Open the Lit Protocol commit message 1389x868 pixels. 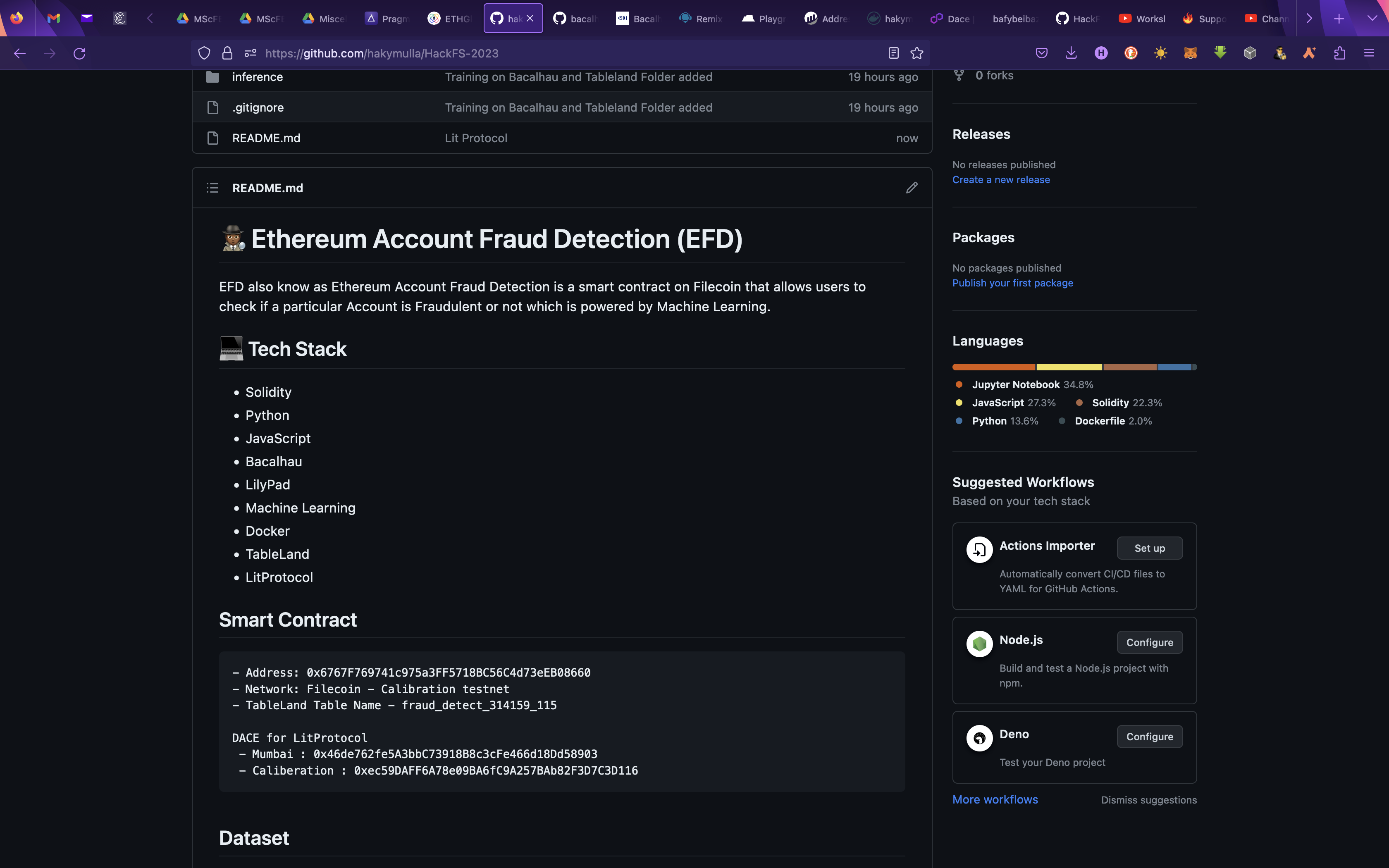click(476, 138)
